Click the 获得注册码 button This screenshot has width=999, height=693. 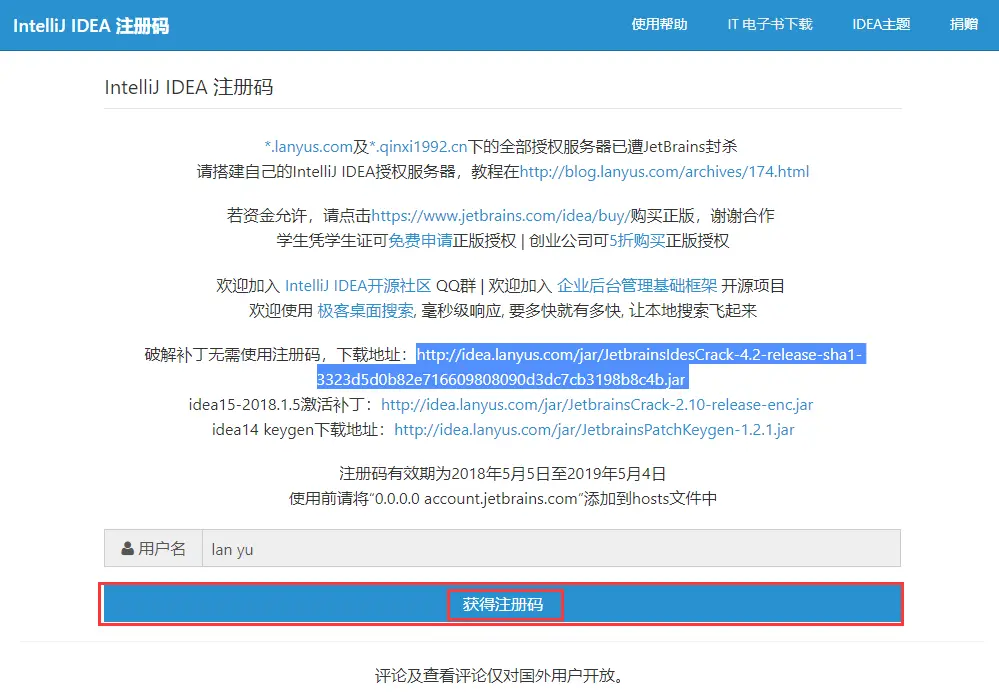[x=502, y=604]
